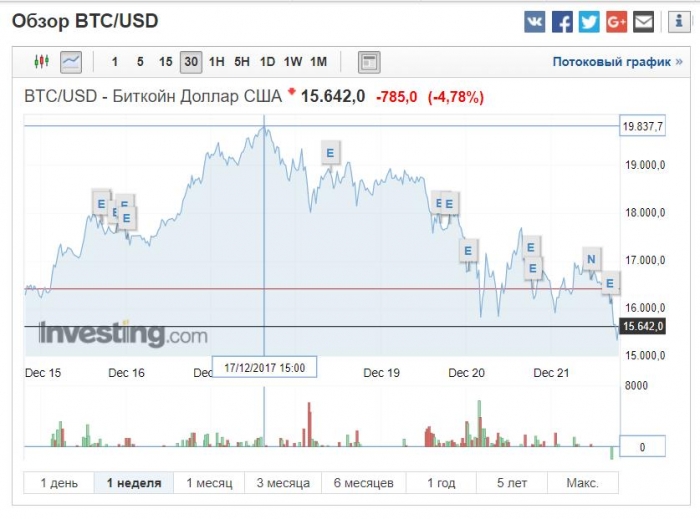Viewport: 700px width, 519px height.
Task: Click the 'E' event marker near 19.000
Action: point(330,152)
